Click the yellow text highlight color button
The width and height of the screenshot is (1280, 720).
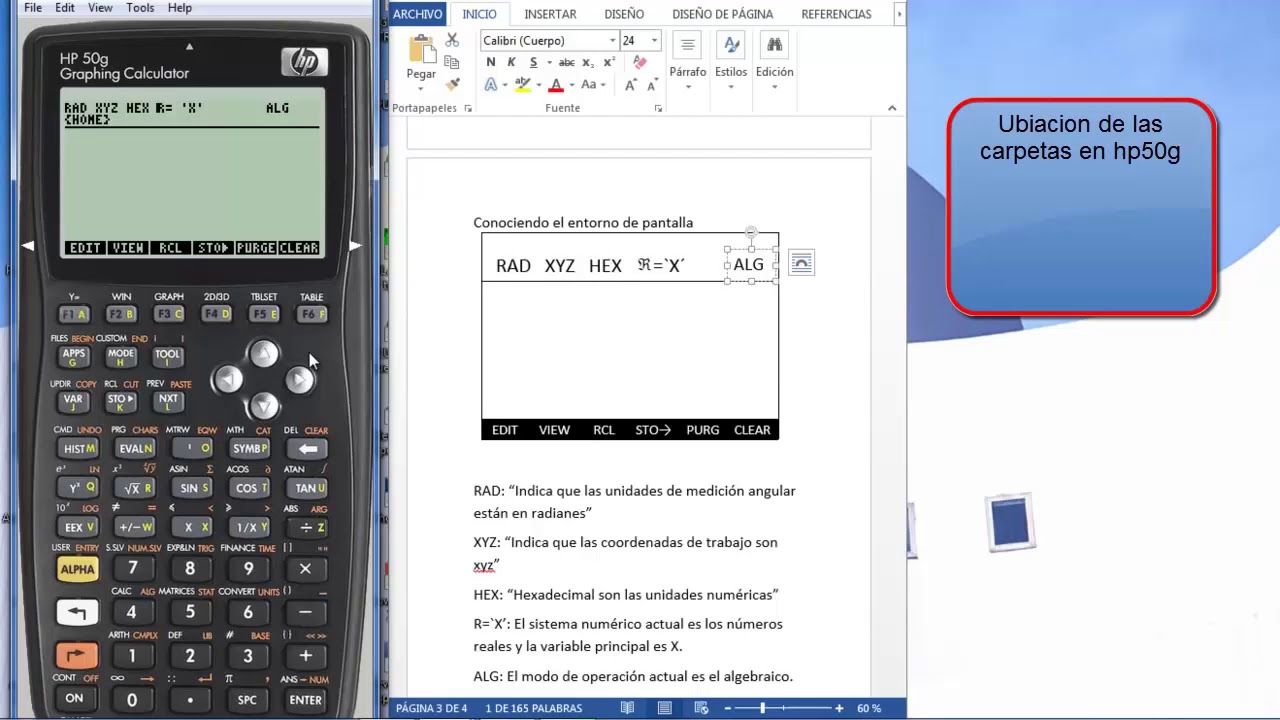click(x=523, y=85)
